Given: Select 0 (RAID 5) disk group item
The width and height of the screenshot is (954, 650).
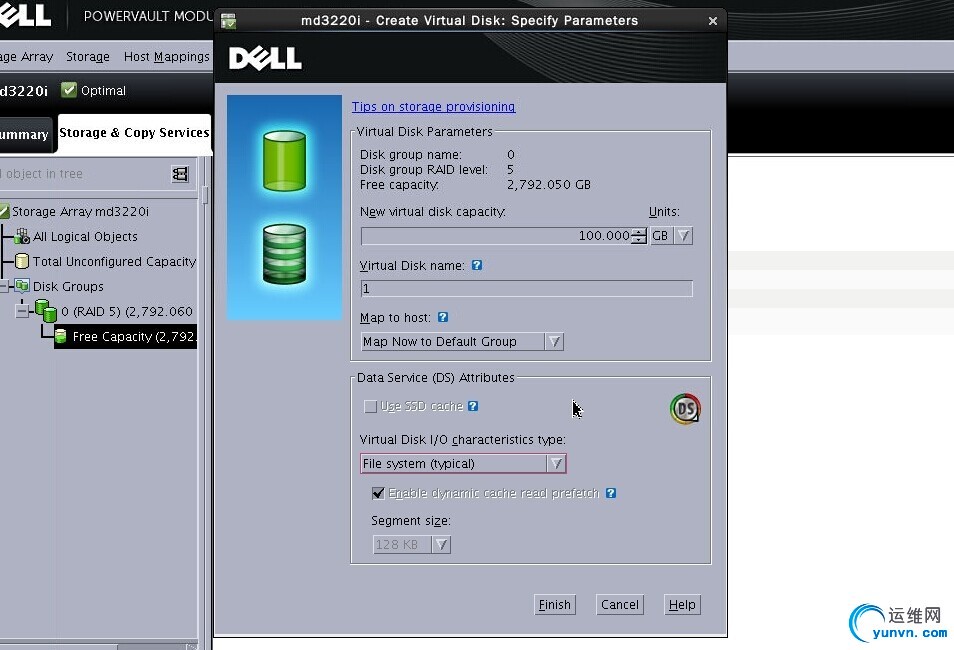Looking at the screenshot, I should pos(127,311).
